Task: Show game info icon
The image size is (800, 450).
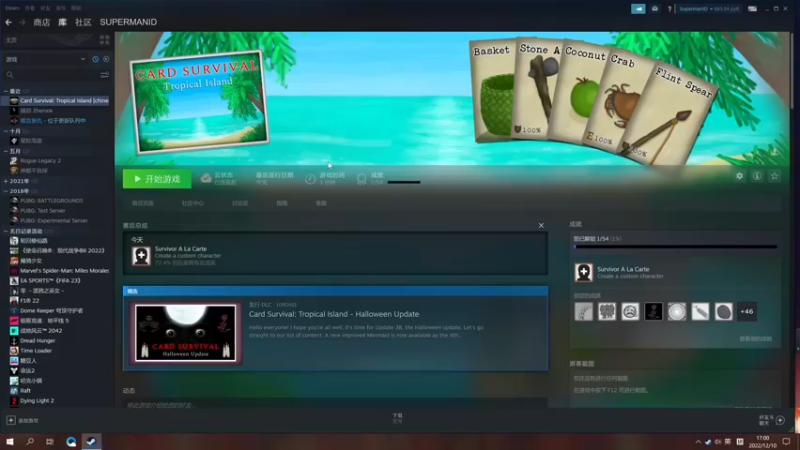Action: [x=757, y=176]
